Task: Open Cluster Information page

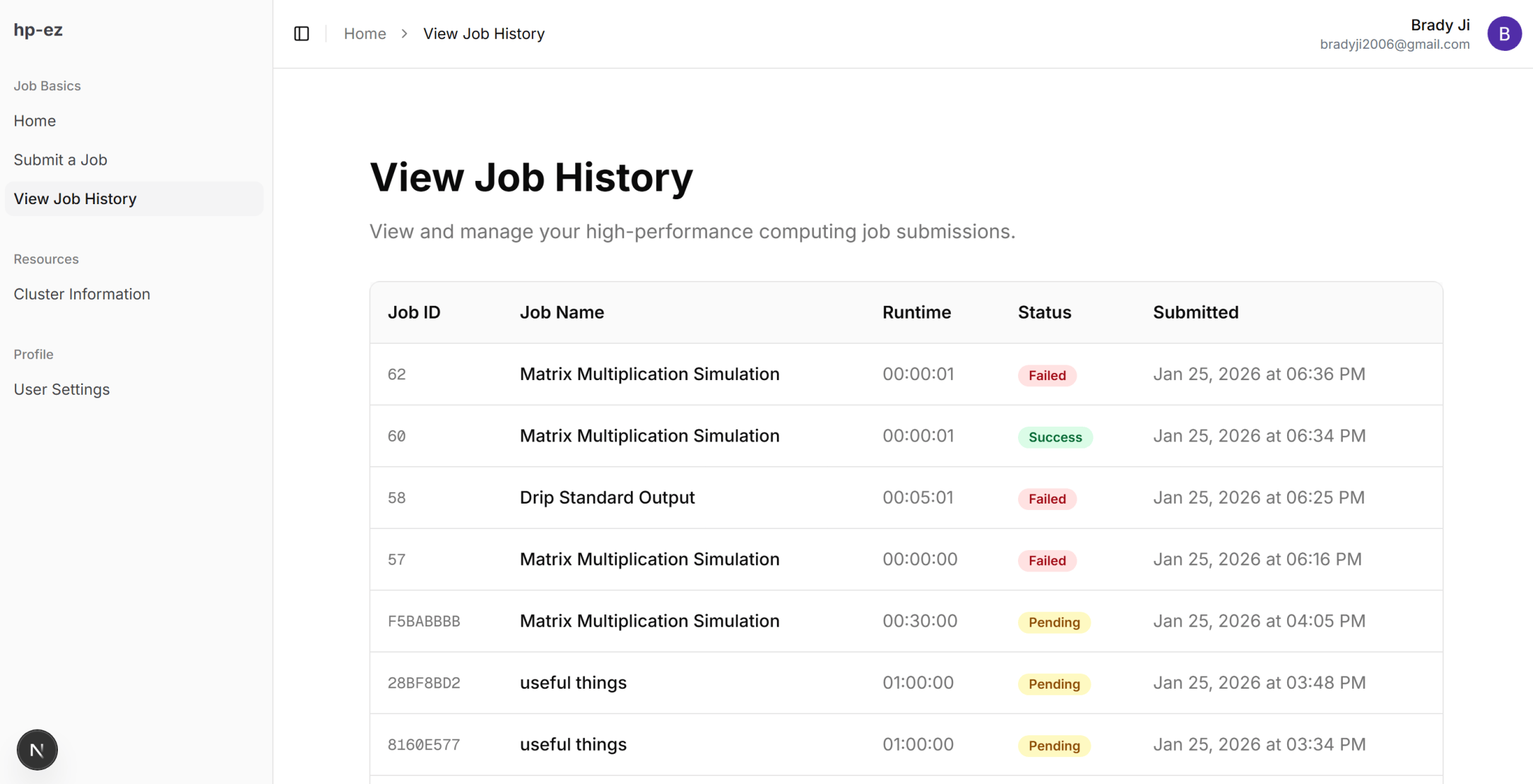Action: tap(82, 294)
